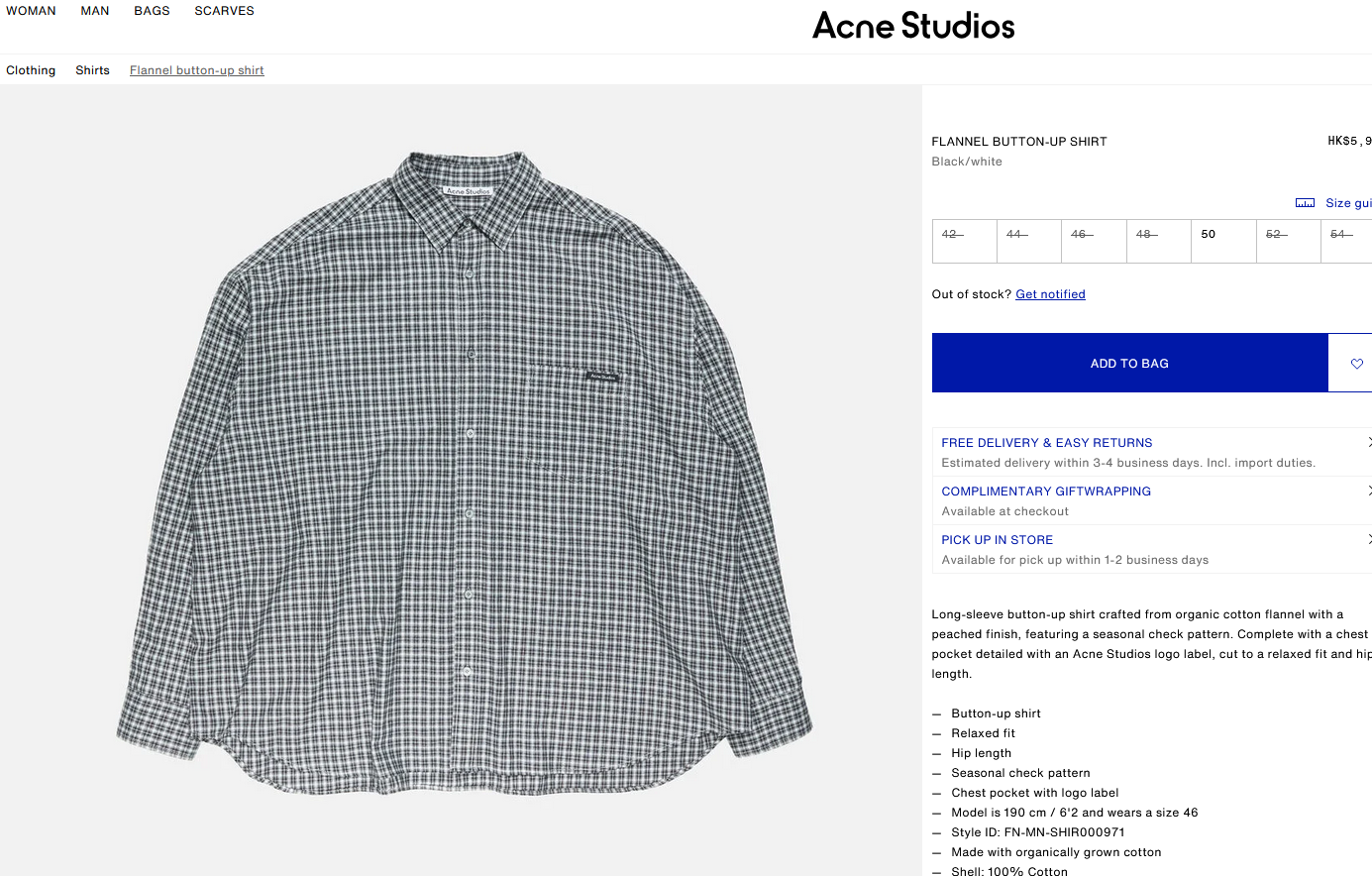1372x876 pixels.
Task: Go to Shirts breadcrumb
Action: 92,70
